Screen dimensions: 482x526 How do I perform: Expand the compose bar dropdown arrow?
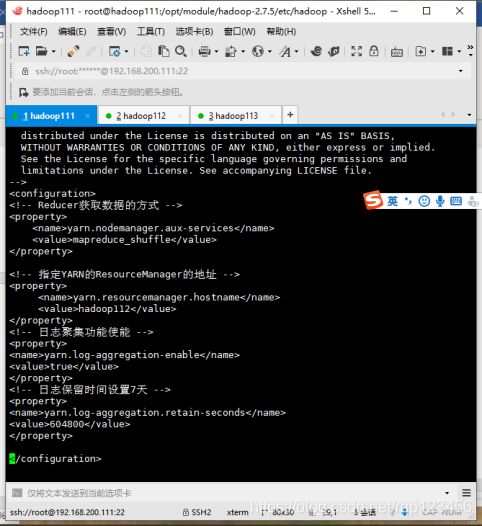(x=447, y=493)
